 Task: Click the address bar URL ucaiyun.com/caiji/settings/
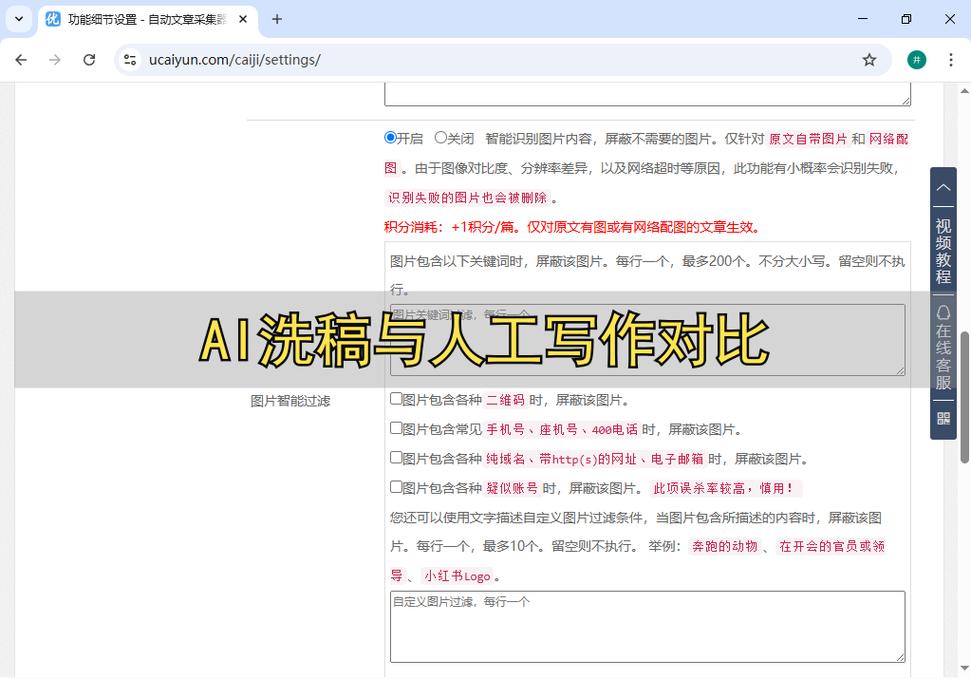click(235, 59)
